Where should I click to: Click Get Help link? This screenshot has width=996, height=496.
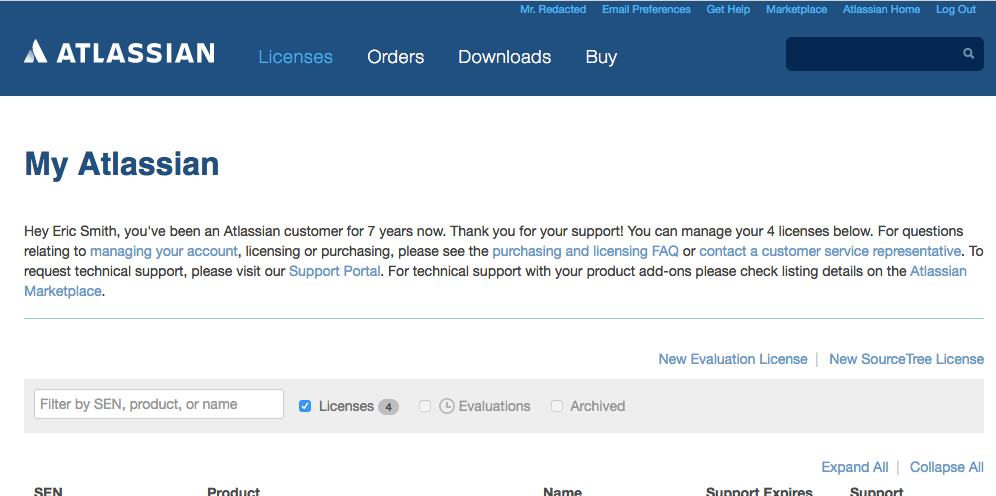coord(728,10)
